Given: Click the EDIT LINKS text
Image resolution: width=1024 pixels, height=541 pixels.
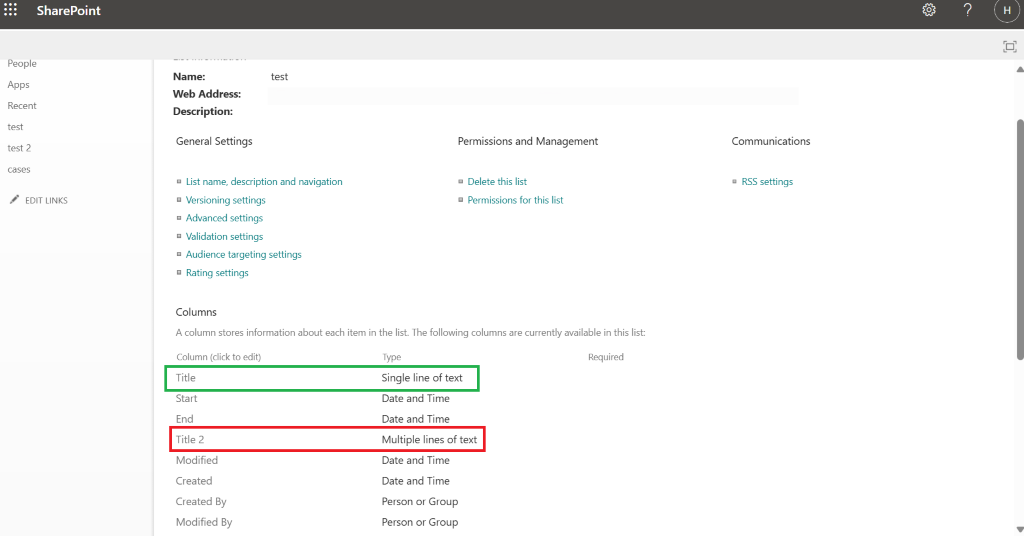Looking at the screenshot, I should (x=46, y=201).
